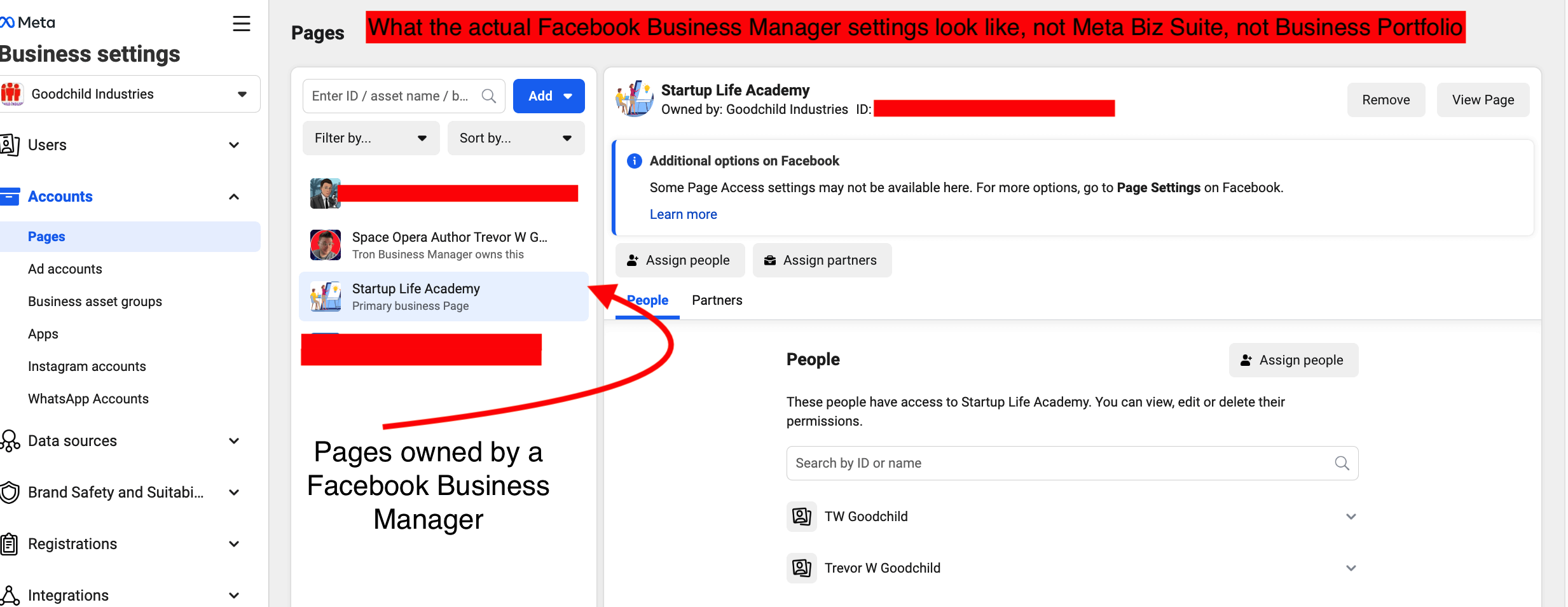1568x607 pixels.
Task: Expand the Registrations section
Action: pyautogui.click(x=234, y=544)
